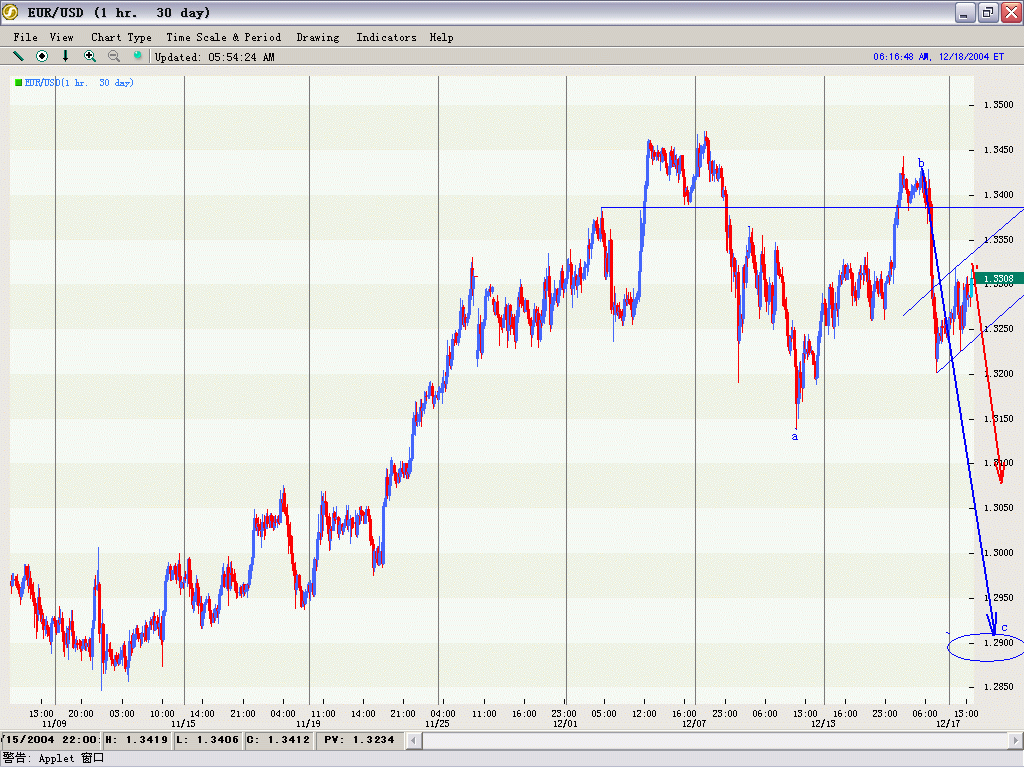Zoom in with the magnifier plus icon
Viewport: 1024px width, 768px height.
89,56
